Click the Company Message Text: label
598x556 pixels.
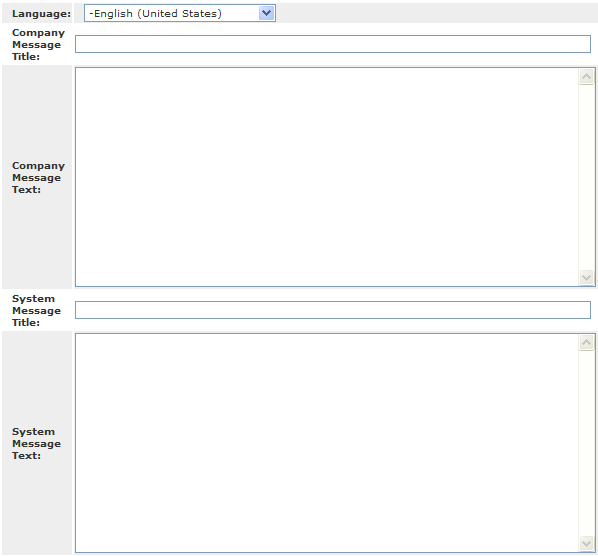38,178
